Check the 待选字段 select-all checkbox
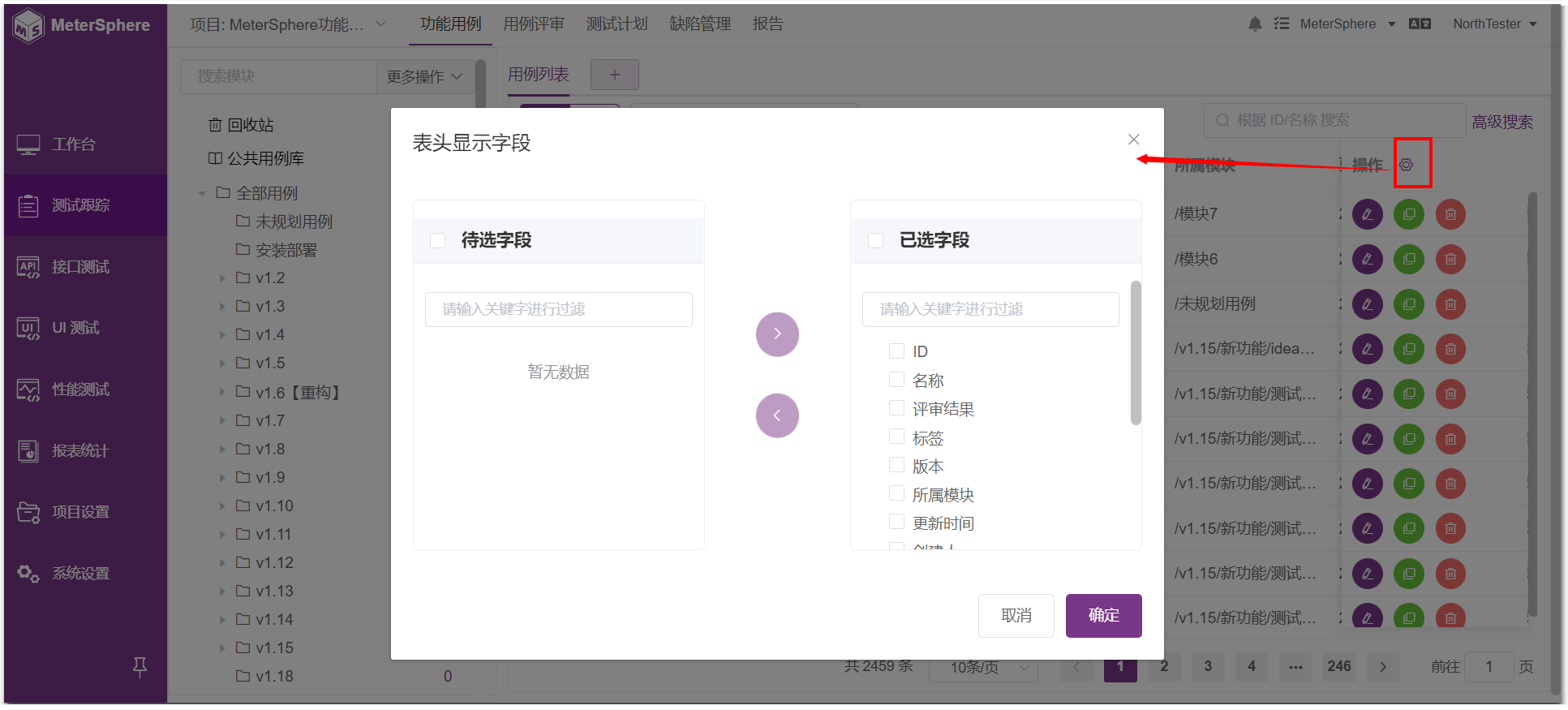 click(x=438, y=240)
